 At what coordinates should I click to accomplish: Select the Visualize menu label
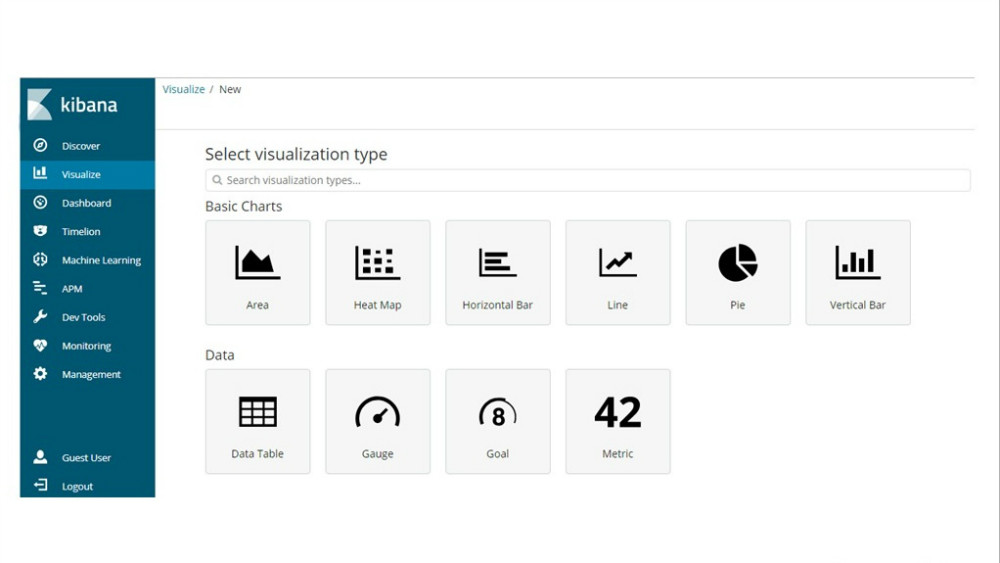coord(81,174)
